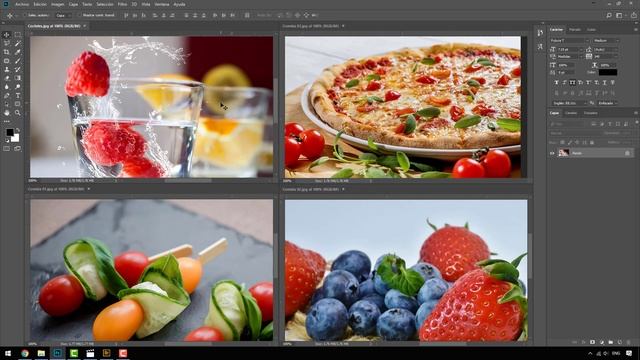Open the Imagen menu

click(58, 4)
